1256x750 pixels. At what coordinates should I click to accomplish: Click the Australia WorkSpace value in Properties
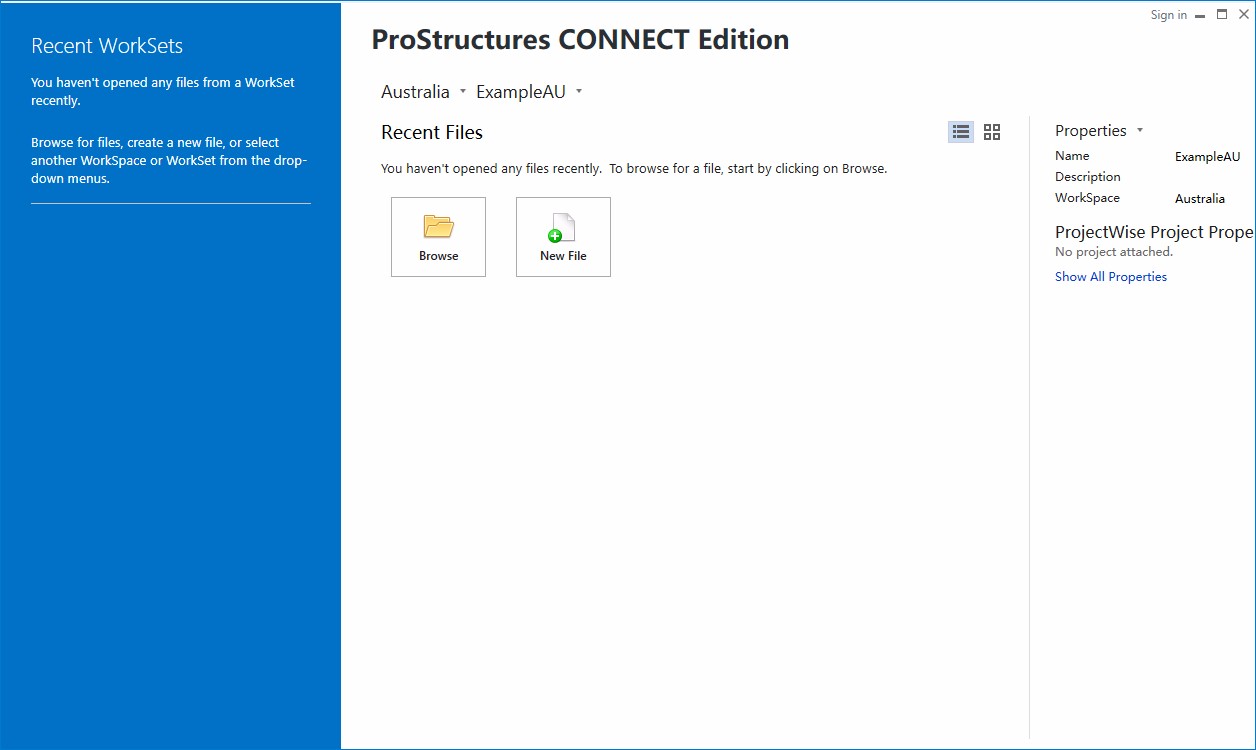1199,198
